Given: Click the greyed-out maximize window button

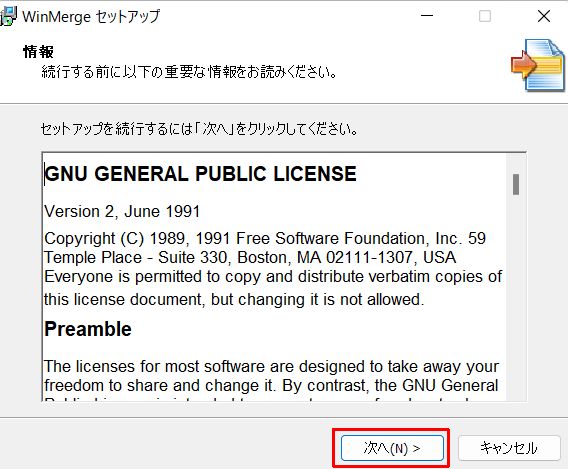Looking at the screenshot, I should 485,16.
